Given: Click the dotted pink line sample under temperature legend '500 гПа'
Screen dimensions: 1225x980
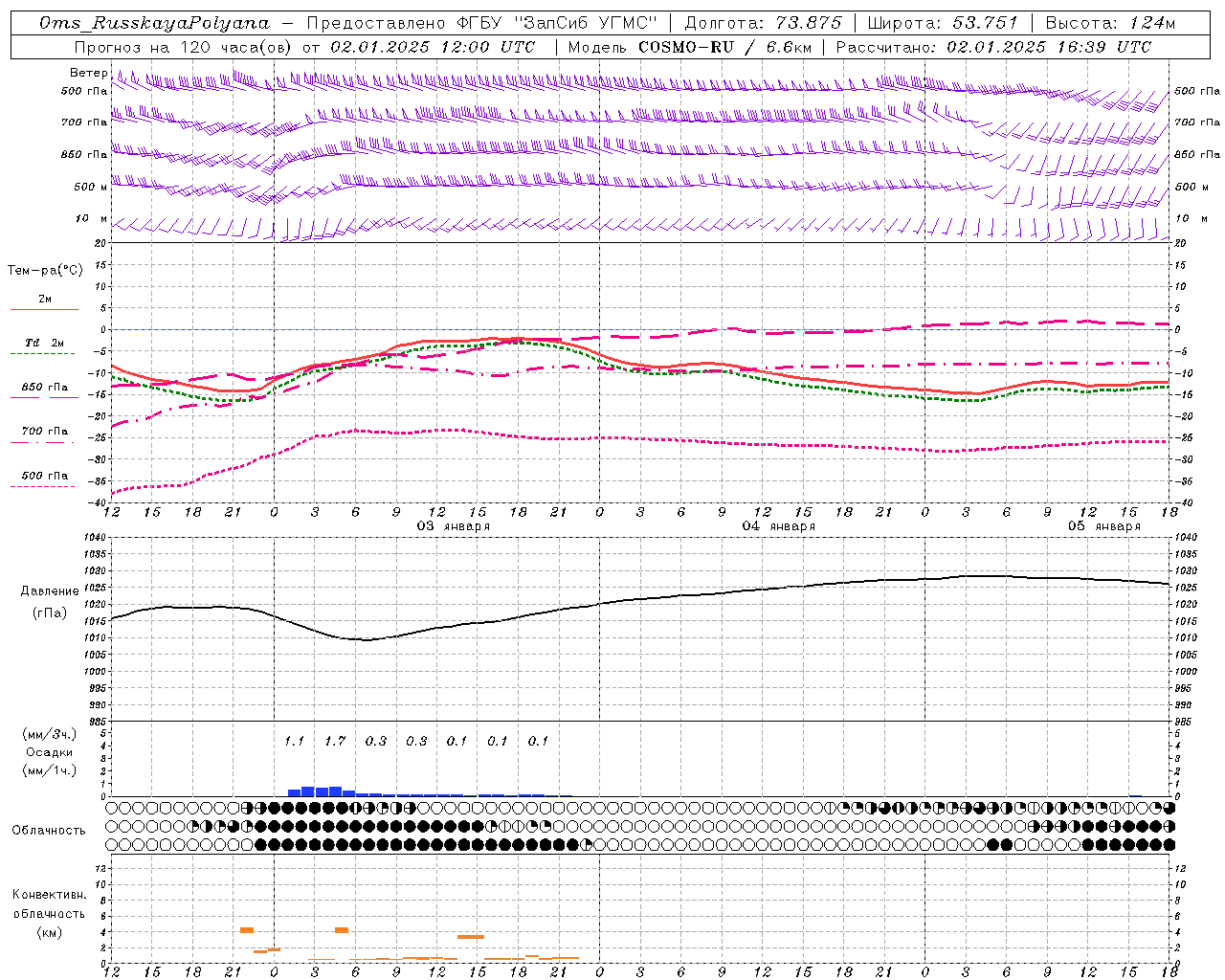Looking at the screenshot, I should 43,487.
